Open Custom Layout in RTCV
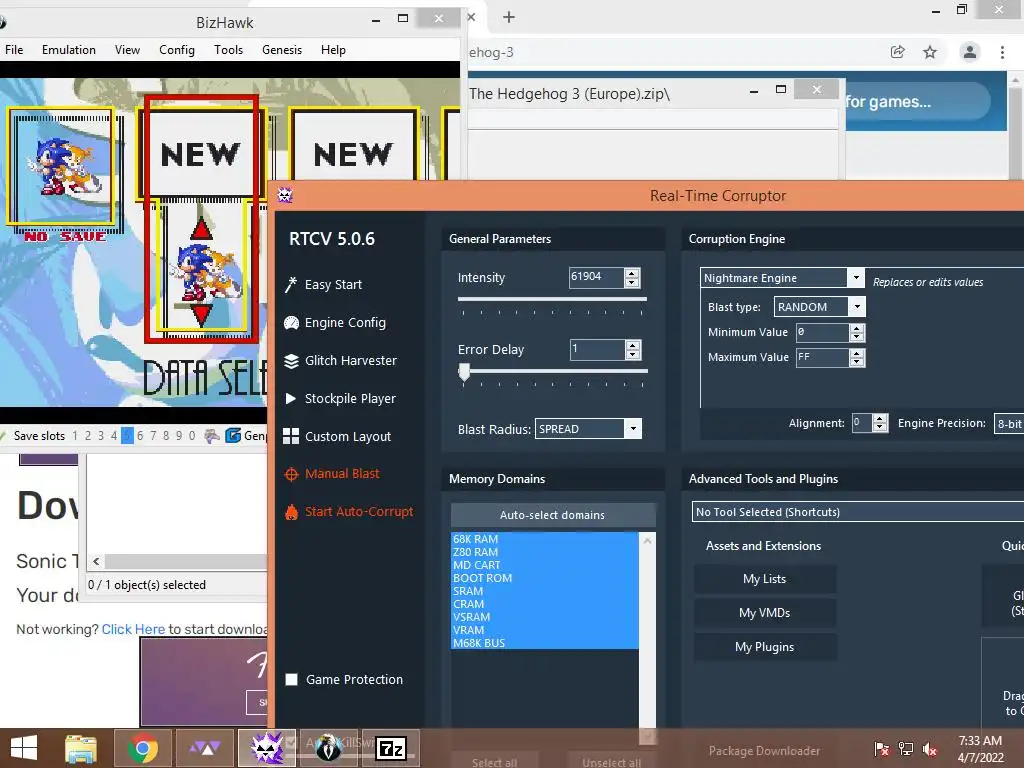 (x=338, y=436)
